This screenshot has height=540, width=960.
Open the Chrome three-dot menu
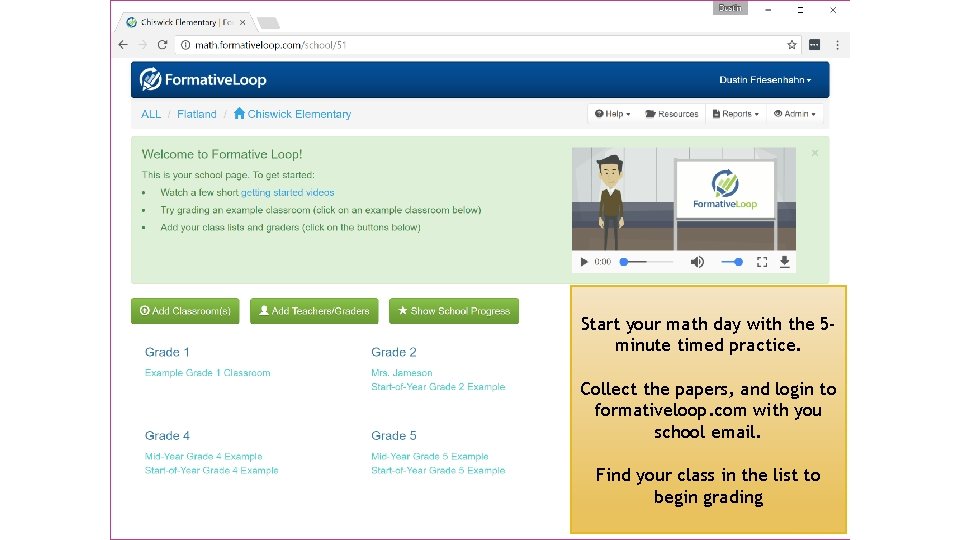point(837,45)
